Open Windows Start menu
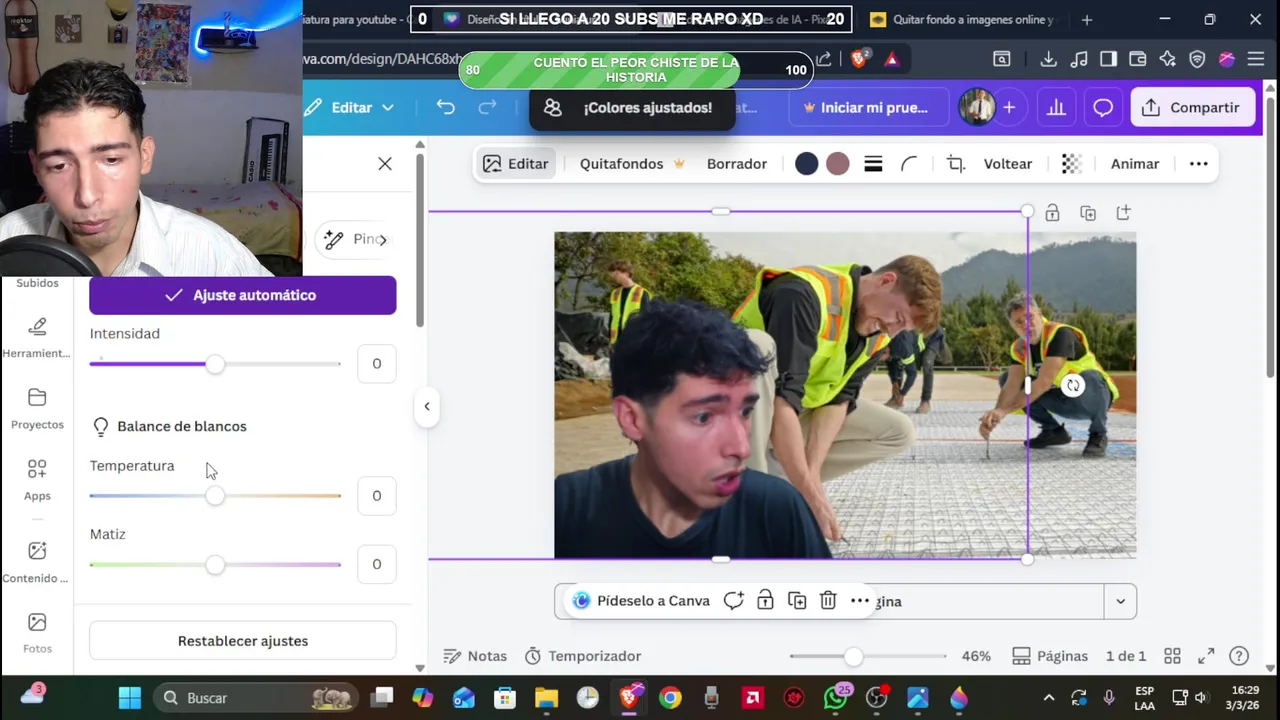The width and height of the screenshot is (1280, 720). [x=129, y=698]
